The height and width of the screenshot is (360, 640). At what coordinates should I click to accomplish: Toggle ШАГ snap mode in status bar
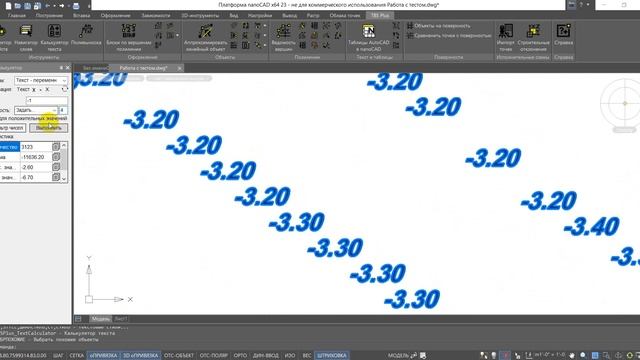[x=58, y=356]
